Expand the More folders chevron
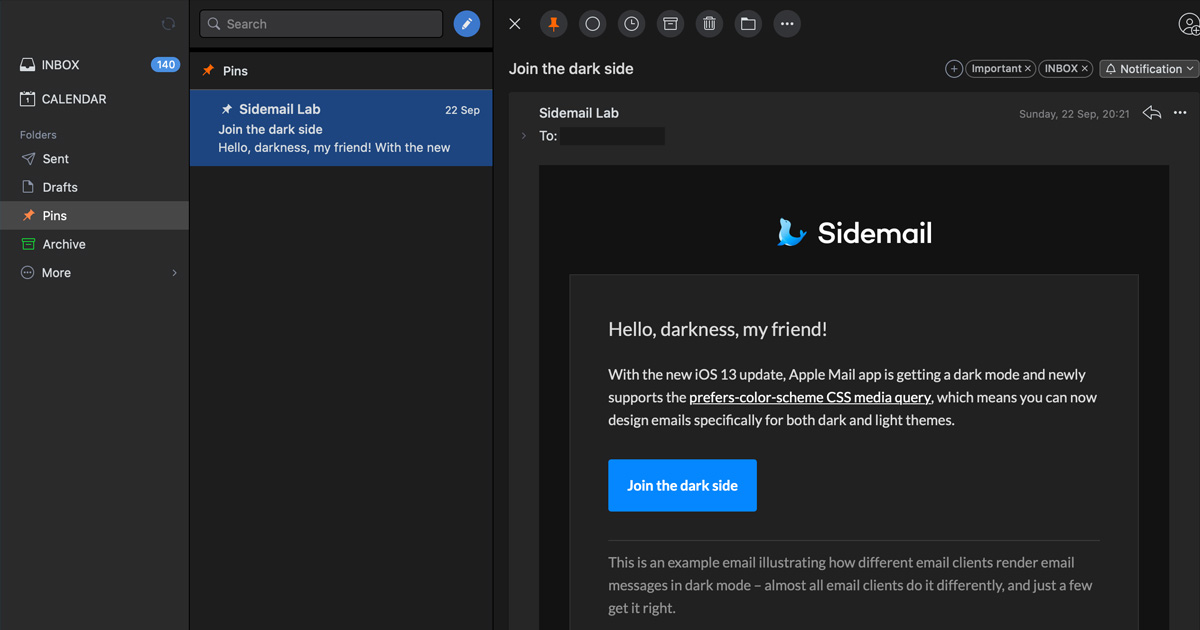Screen dimensions: 1200x630 click(174, 273)
